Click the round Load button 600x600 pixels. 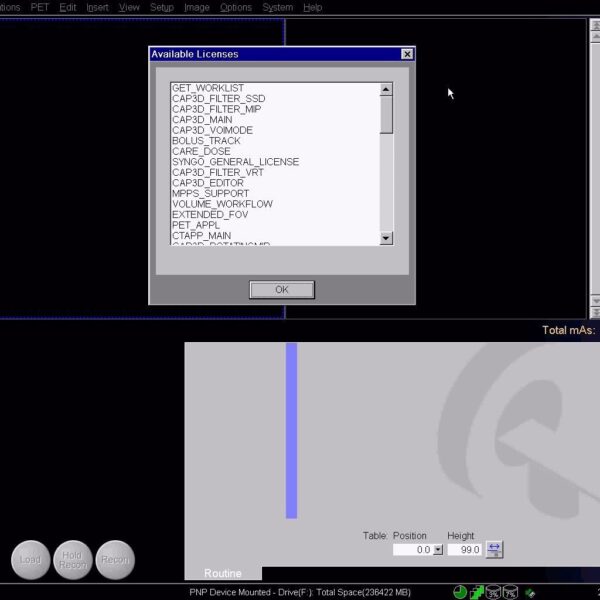click(31, 559)
